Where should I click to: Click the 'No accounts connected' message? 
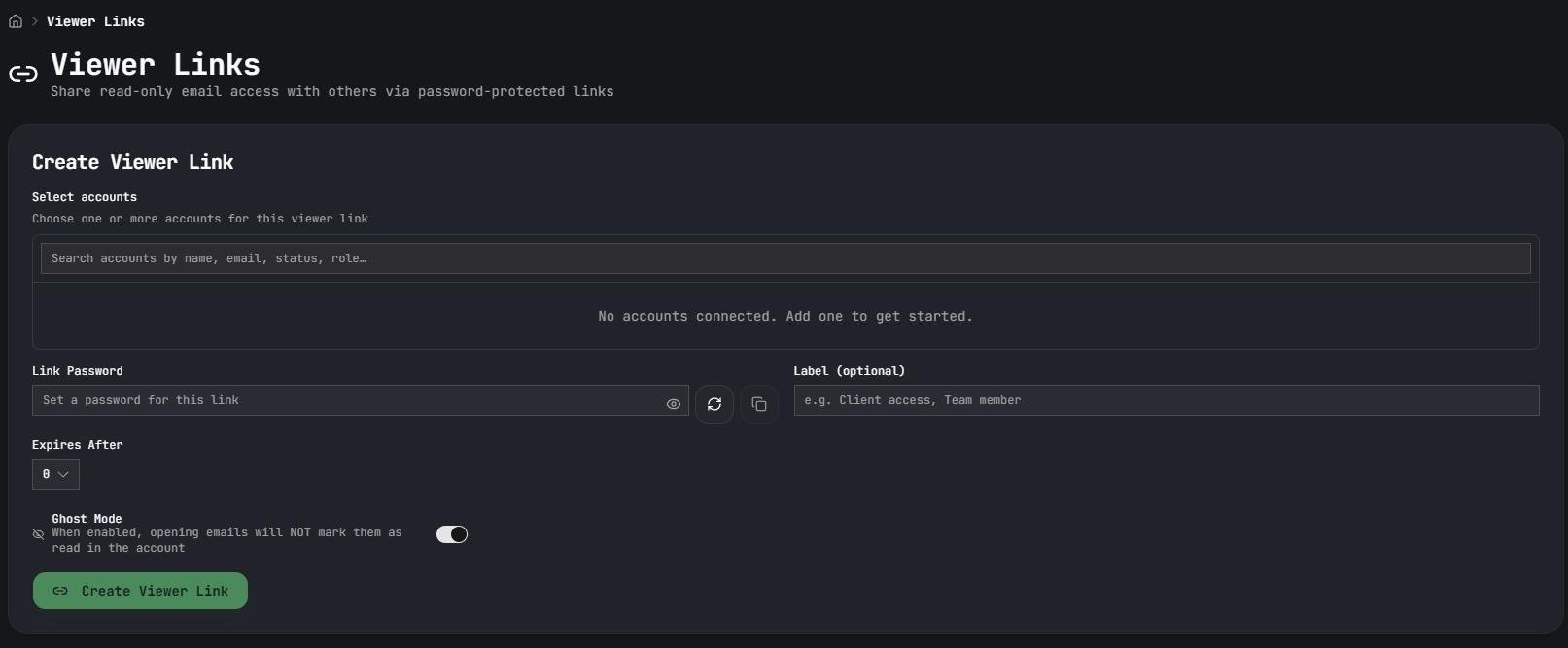click(785, 317)
